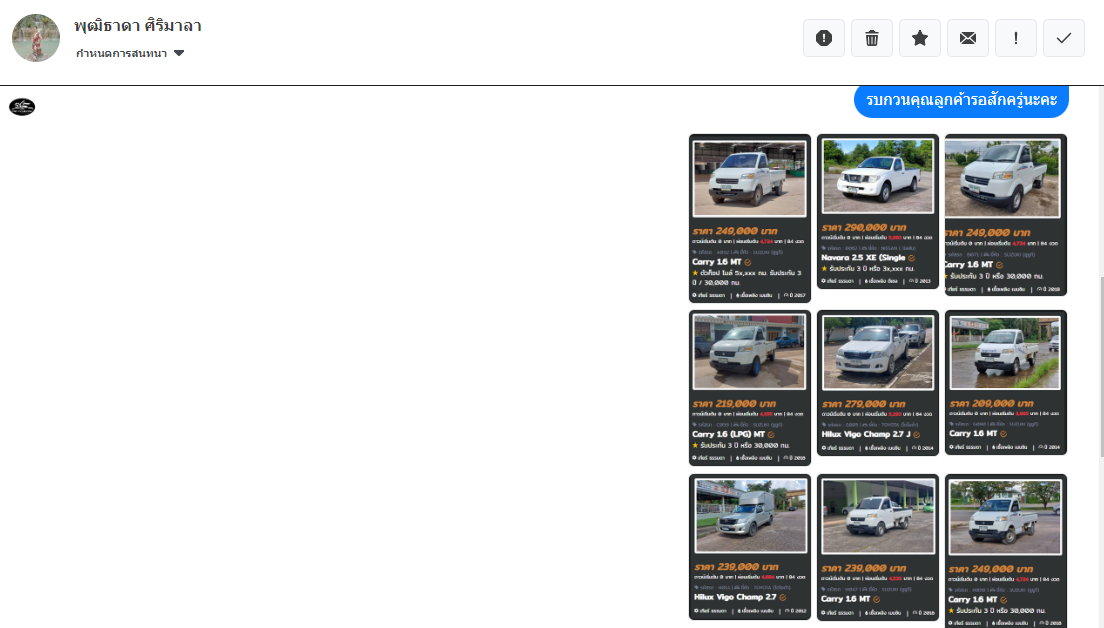The height and width of the screenshot is (628, 1104).
Task: Mark conversation unread with envelope icon
Action: coord(967,38)
